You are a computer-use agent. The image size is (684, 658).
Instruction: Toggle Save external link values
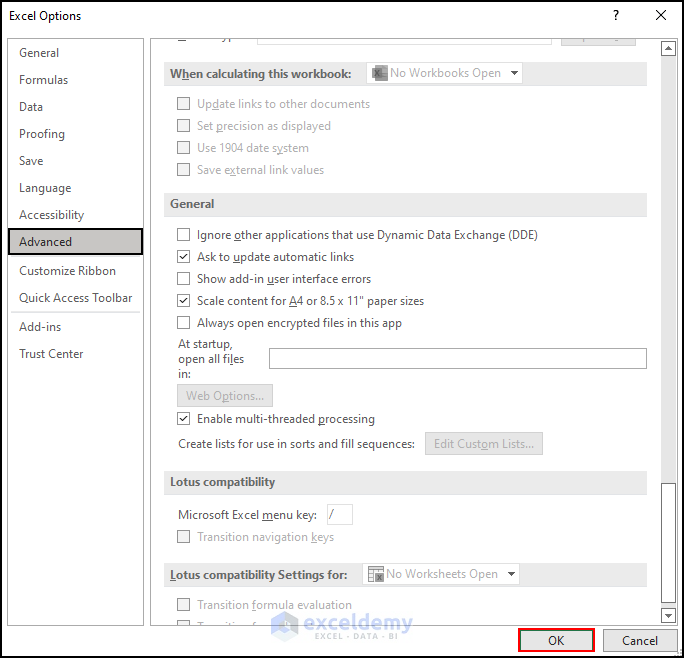184,170
